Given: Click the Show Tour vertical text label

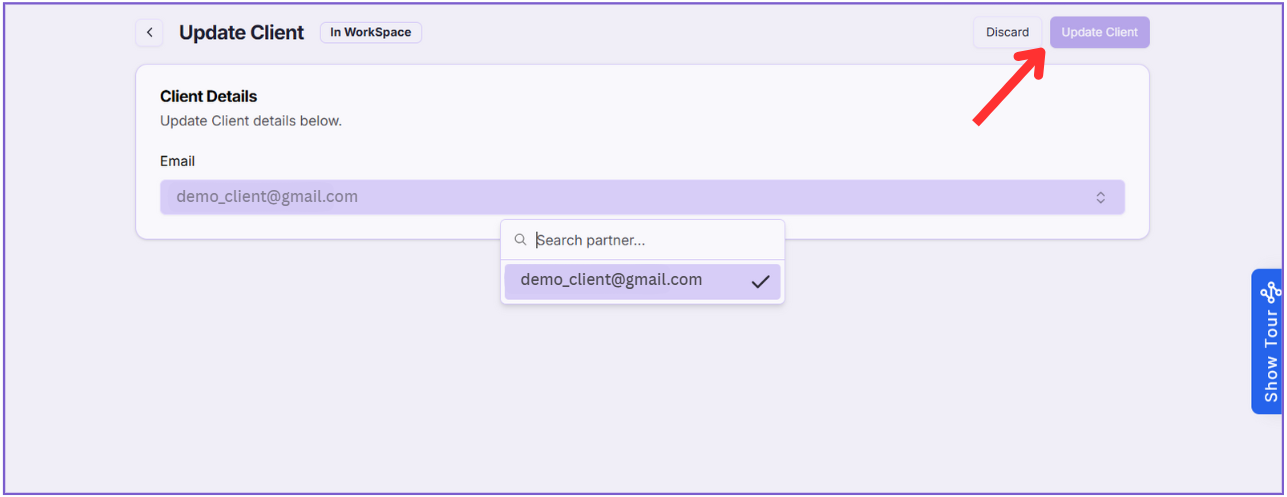Looking at the screenshot, I should 1271,357.
